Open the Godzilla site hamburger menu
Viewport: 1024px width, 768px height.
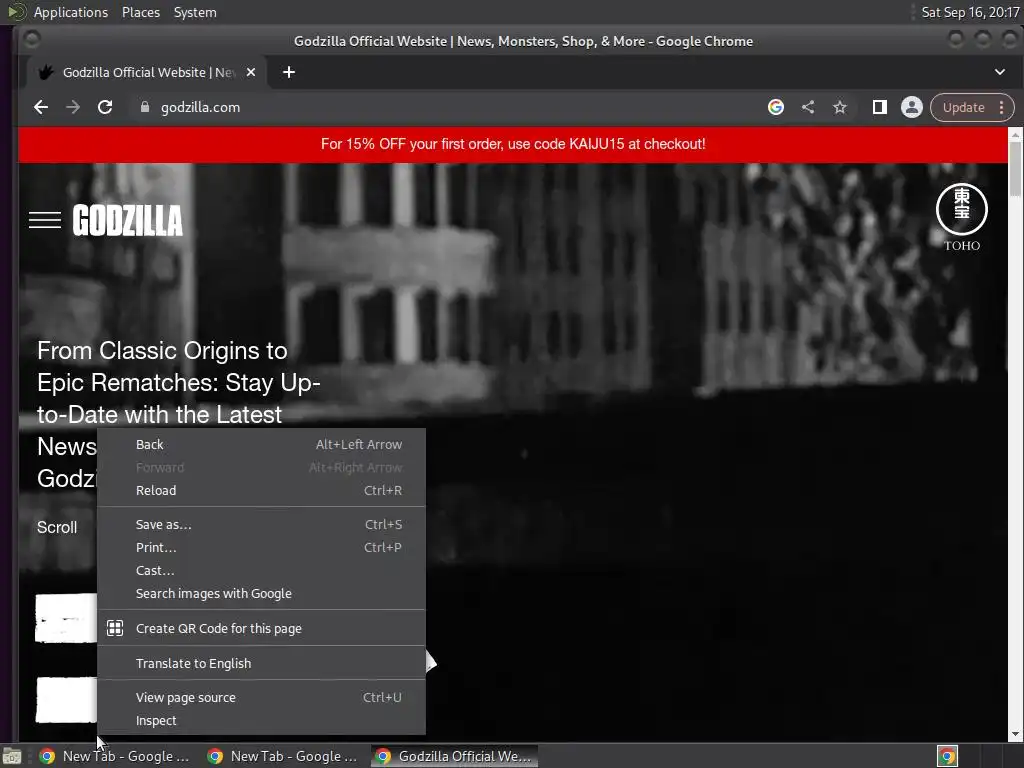click(x=45, y=220)
